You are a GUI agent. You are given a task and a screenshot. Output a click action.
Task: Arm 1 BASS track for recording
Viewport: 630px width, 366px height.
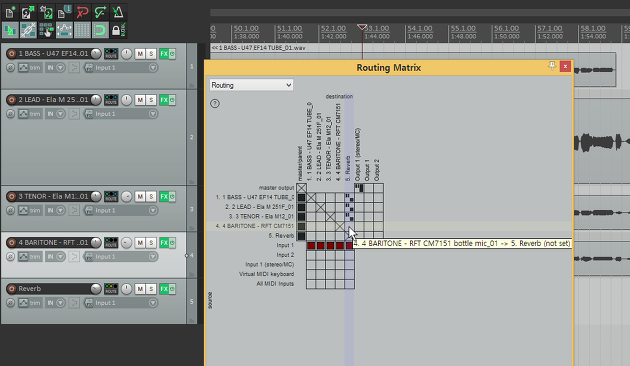click(11, 53)
